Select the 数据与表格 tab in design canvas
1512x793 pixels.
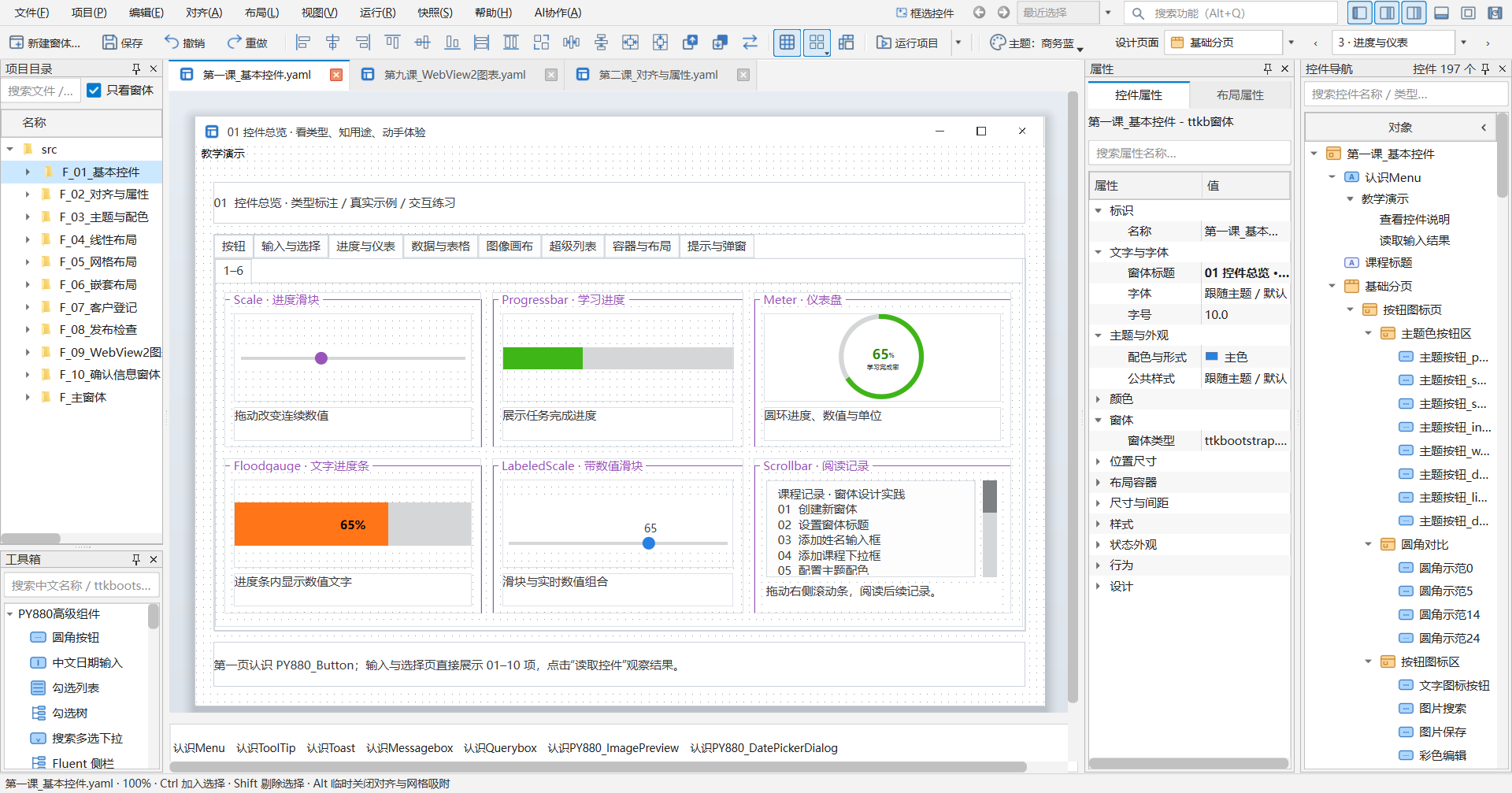[x=440, y=246]
